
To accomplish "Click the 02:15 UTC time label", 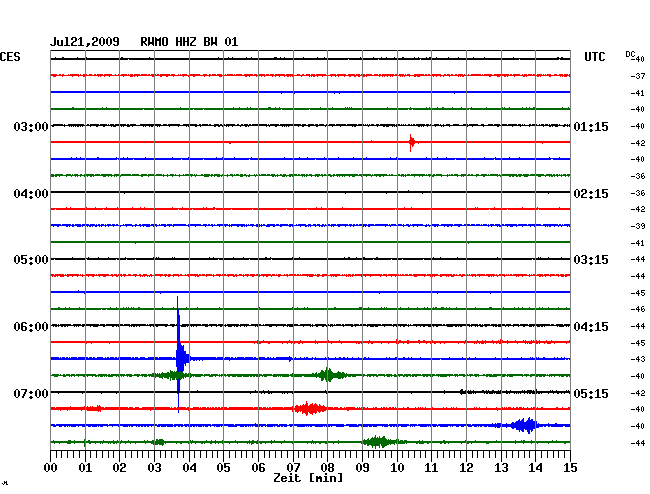I will pyautogui.click(x=591, y=194).
